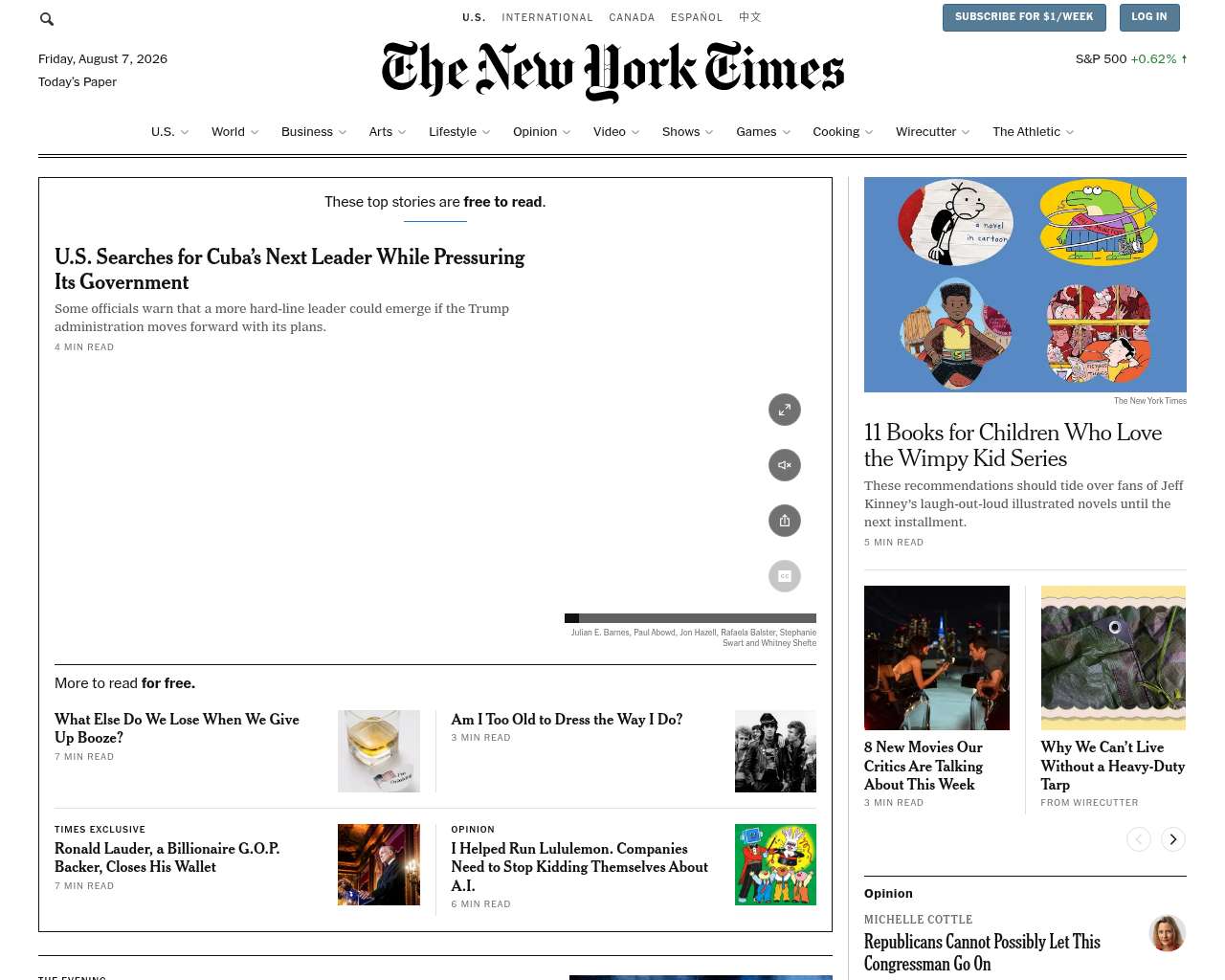Read Ronald Lauder G.O.P. Backer story
1225x980 pixels.
coord(167,857)
